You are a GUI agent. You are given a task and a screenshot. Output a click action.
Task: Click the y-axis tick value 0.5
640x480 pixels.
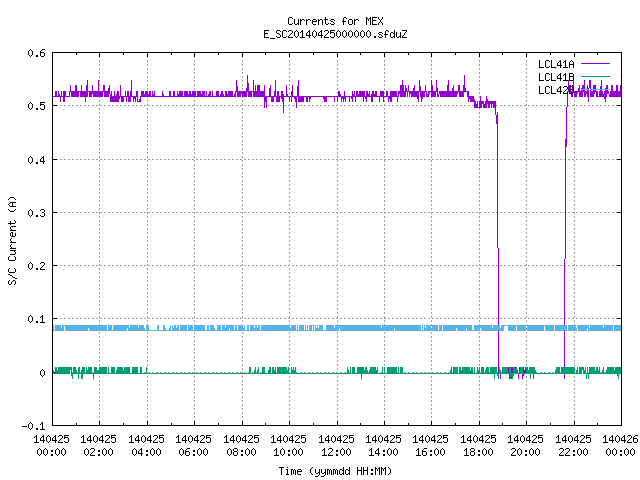point(36,106)
